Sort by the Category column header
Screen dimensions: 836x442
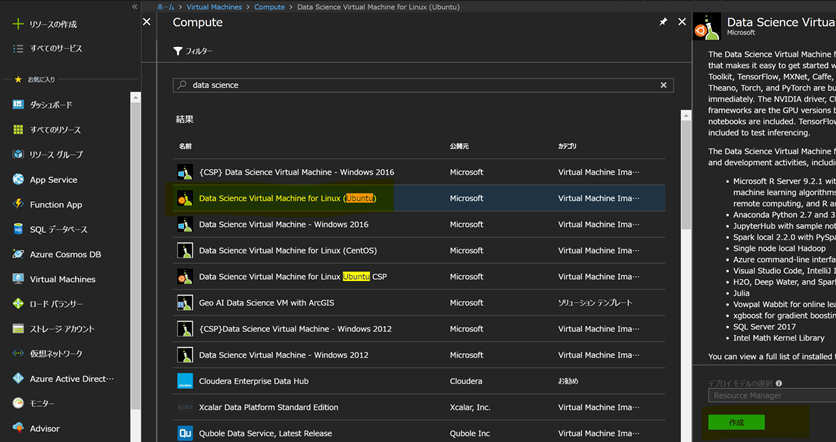click(567, 146)
